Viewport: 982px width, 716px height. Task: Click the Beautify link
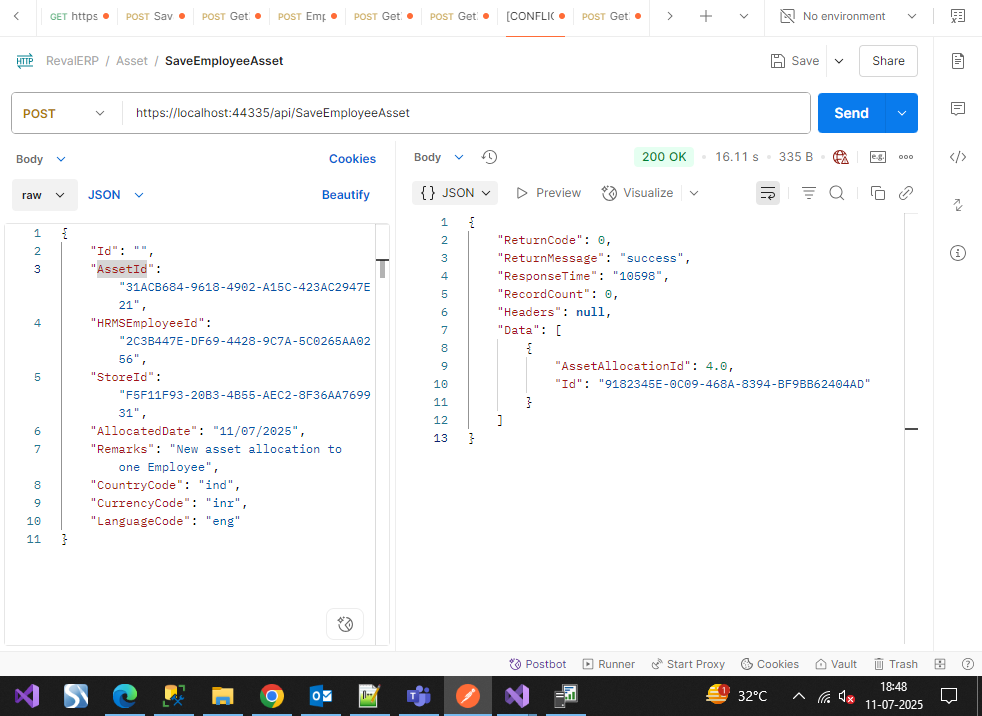pos(345,195)
